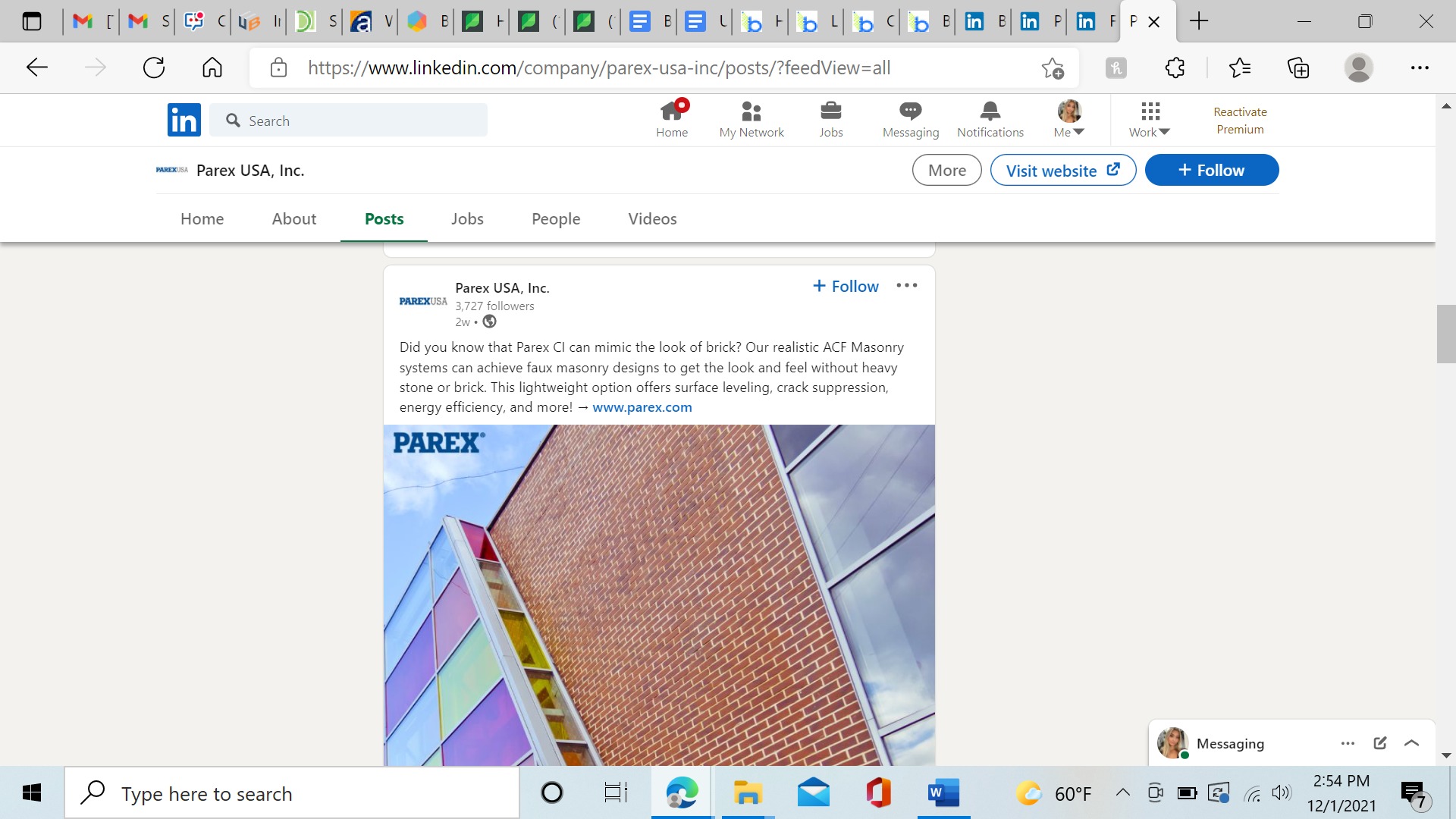Go to browser home page
This screenshot has height=819, width=1456.
(212, 67)
